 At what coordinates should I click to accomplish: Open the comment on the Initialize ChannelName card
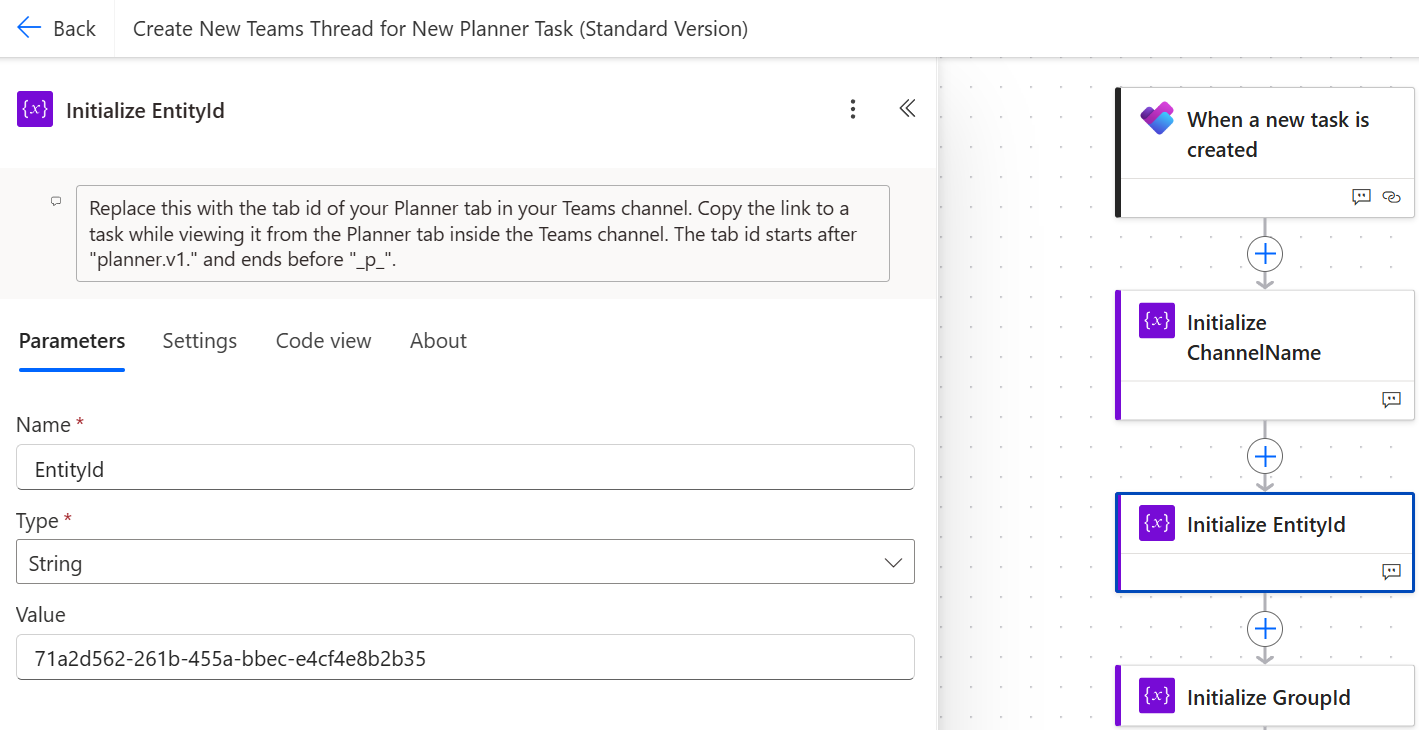(x=1391, y=400)
